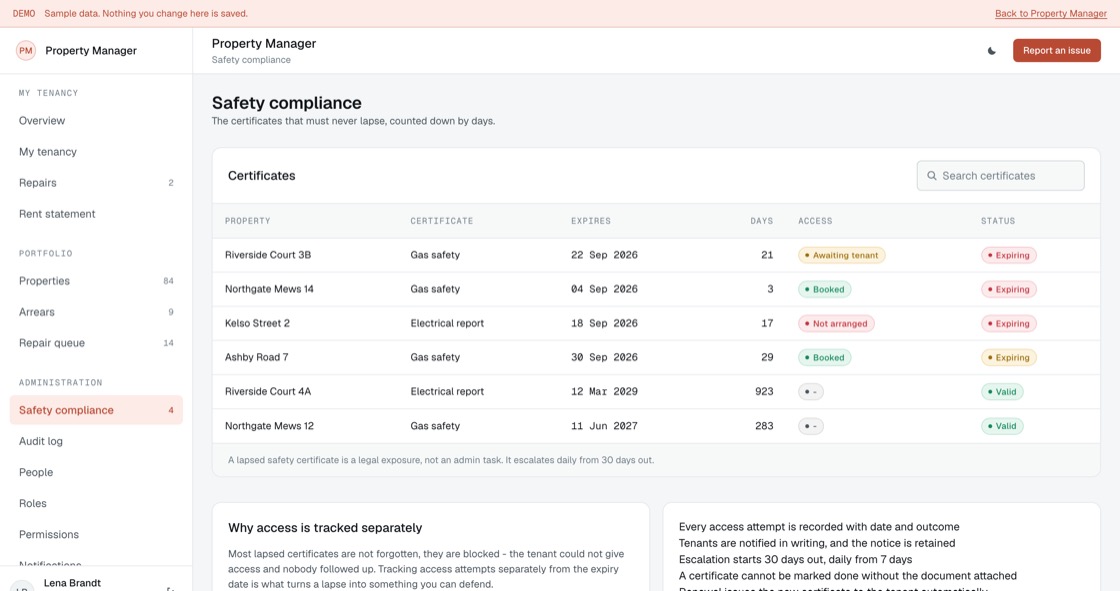The height and width of the screenshot is (591, 1120).
Task: Select Riverside Court 4A property
Action: [x=268, y=392]
